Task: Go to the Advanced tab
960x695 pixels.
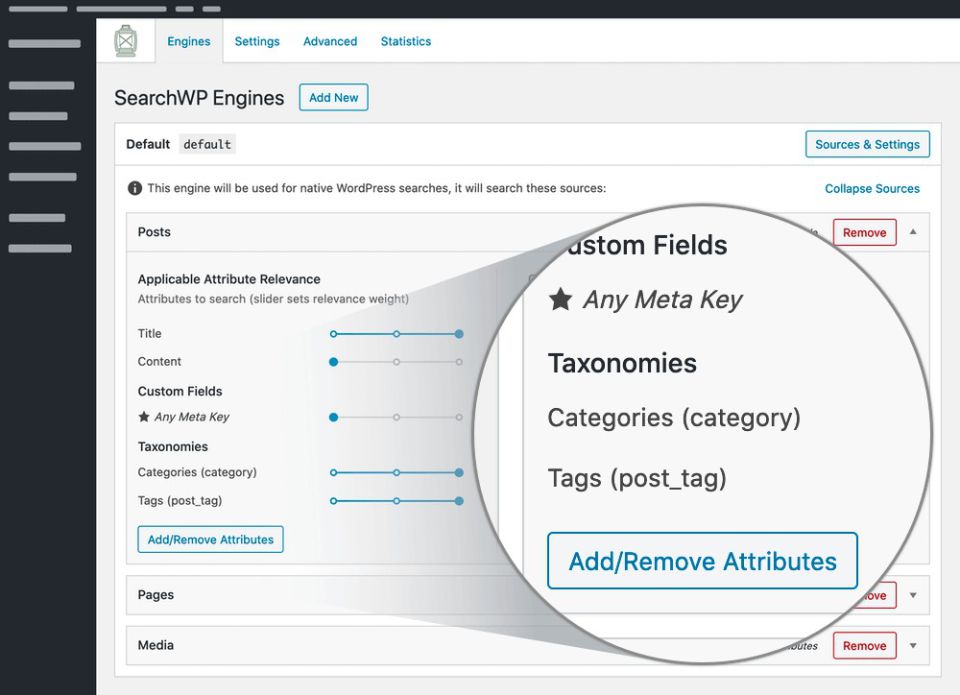Action: [330, 41]
